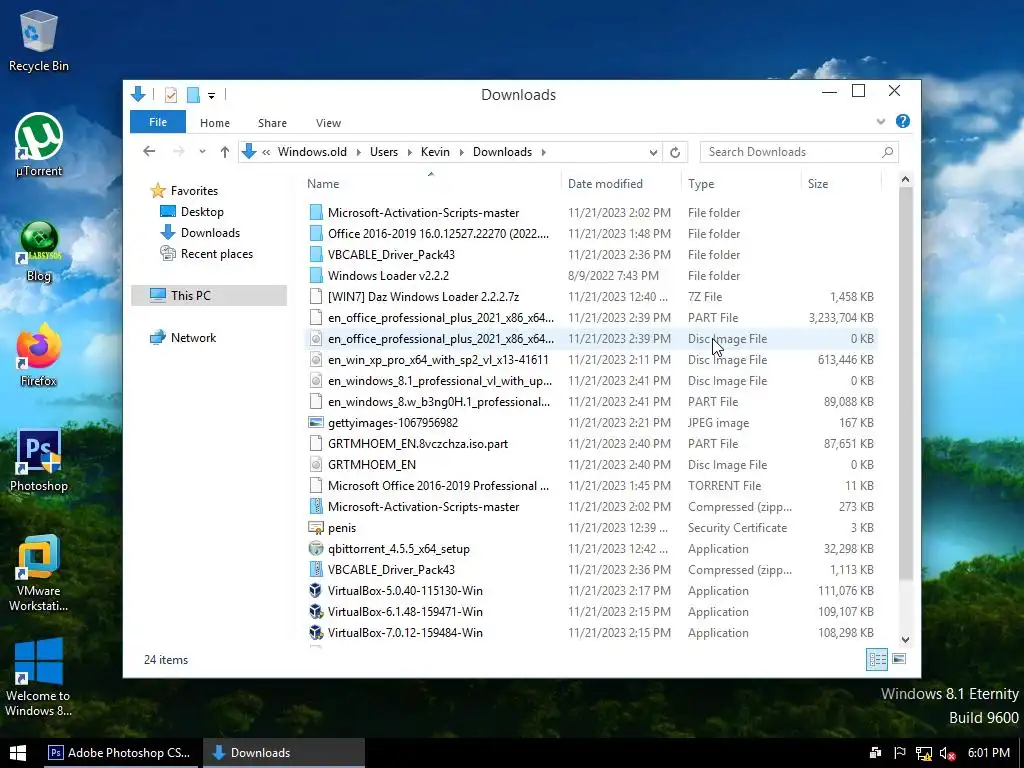Open address bar previous locations dropdown

point(653,152)
